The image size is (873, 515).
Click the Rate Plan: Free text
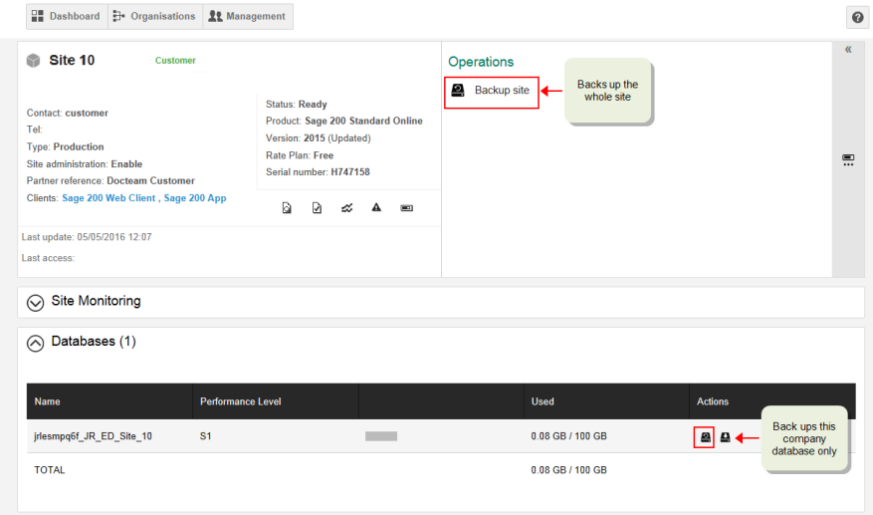300,155
